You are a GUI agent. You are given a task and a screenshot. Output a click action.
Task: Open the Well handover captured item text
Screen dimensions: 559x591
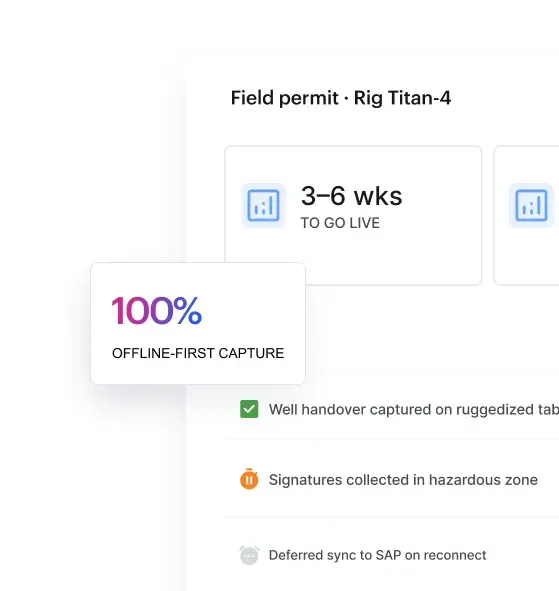pyautogui.click(x=414, y=410)
